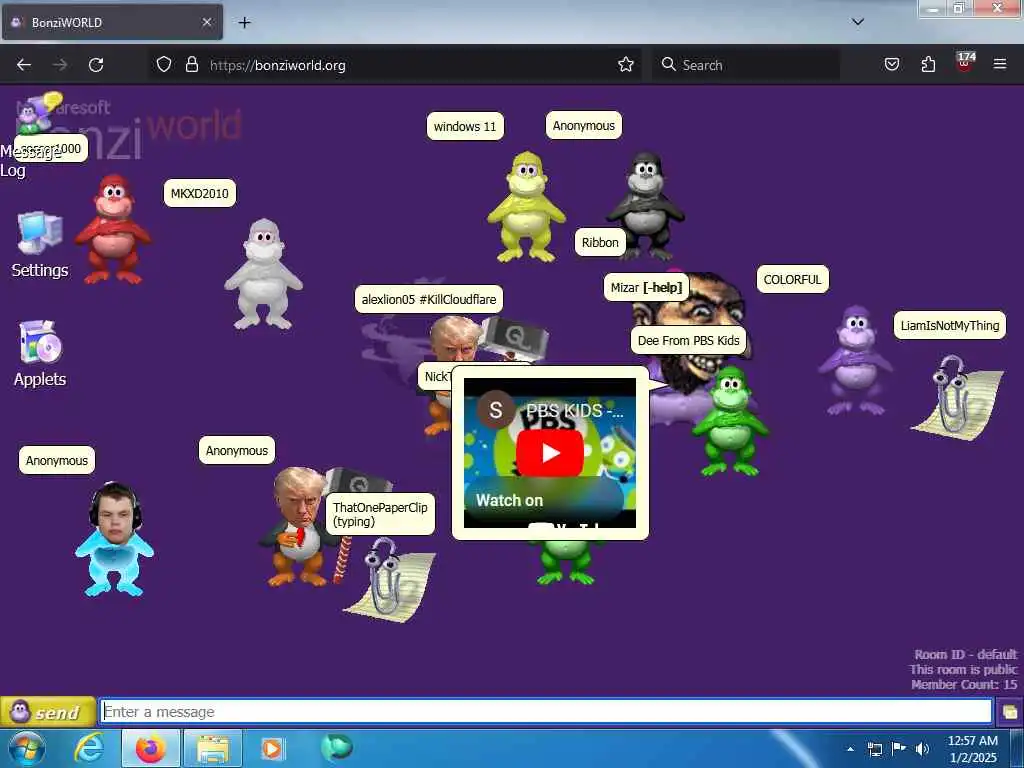Click the light blue Bonzi with headphones
This screenshot has height=768, width=1024.
[115, 539]
